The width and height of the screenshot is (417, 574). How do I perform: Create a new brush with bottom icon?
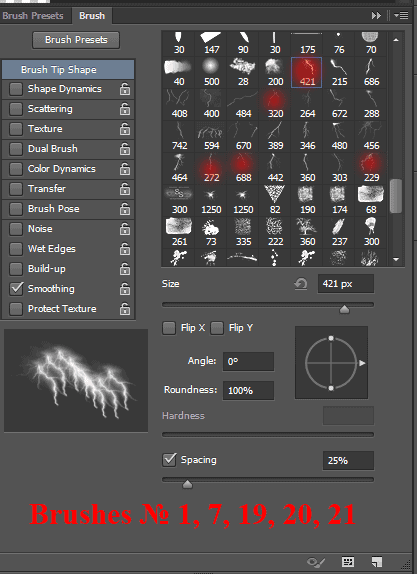pos(376,562)
